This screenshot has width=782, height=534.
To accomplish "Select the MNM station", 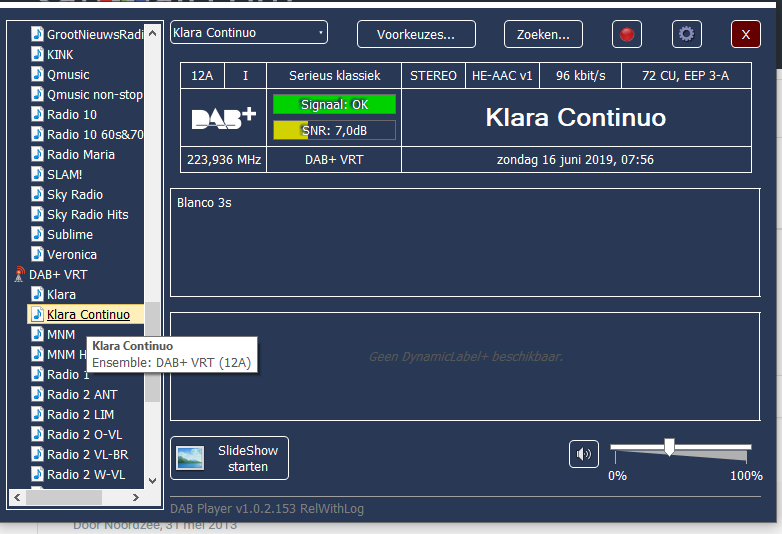I will click(61, 335).
